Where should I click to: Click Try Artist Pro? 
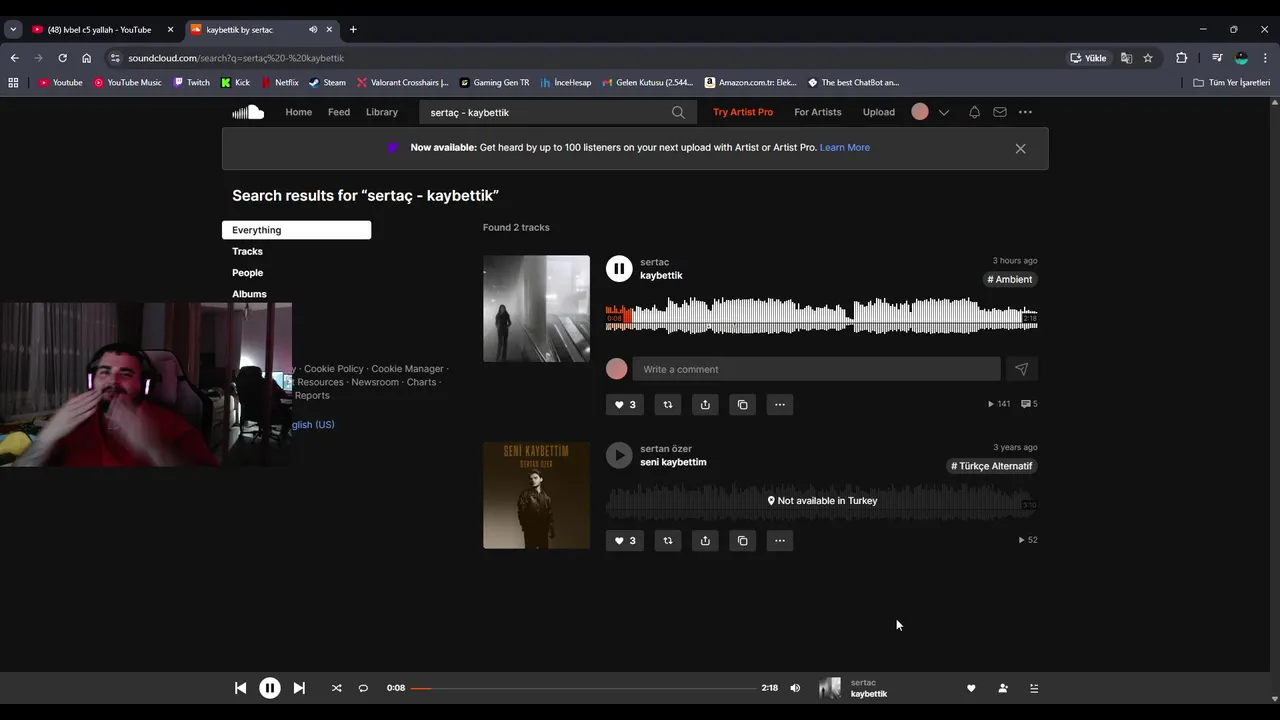pos(743,112)
